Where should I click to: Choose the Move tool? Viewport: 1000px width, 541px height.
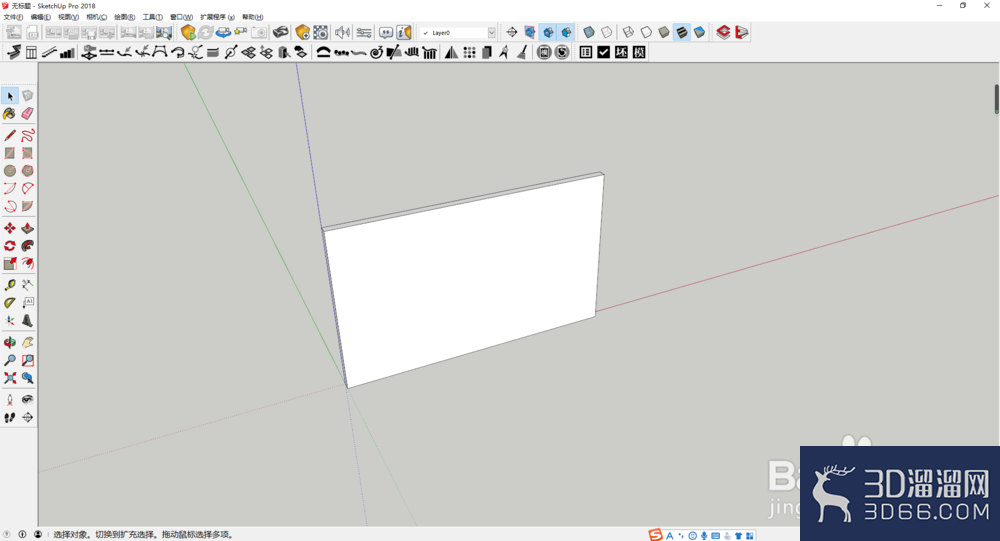[x=10, y=228]
